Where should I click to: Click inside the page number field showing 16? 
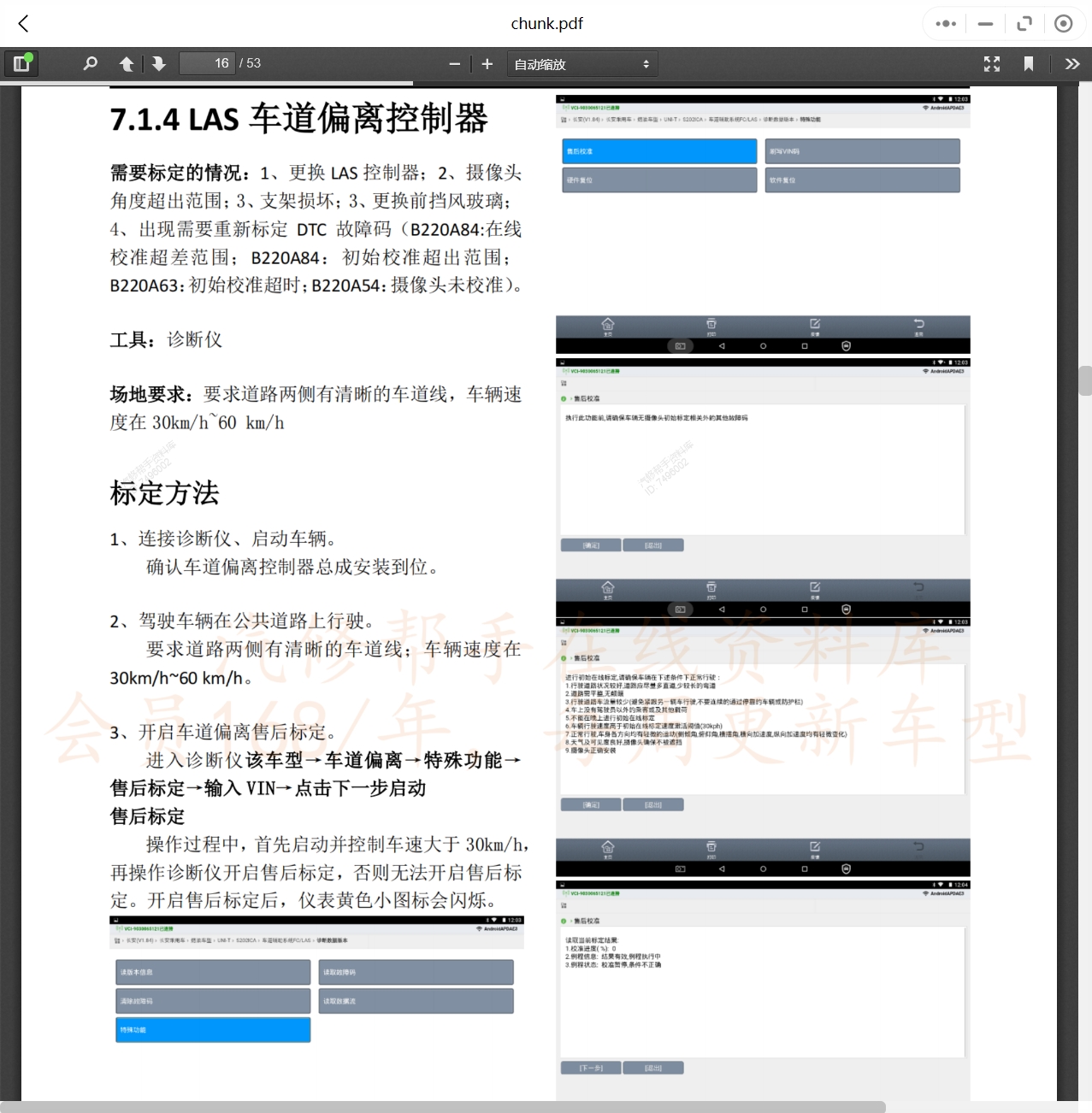pyautogui.click(x=207, y=62)
